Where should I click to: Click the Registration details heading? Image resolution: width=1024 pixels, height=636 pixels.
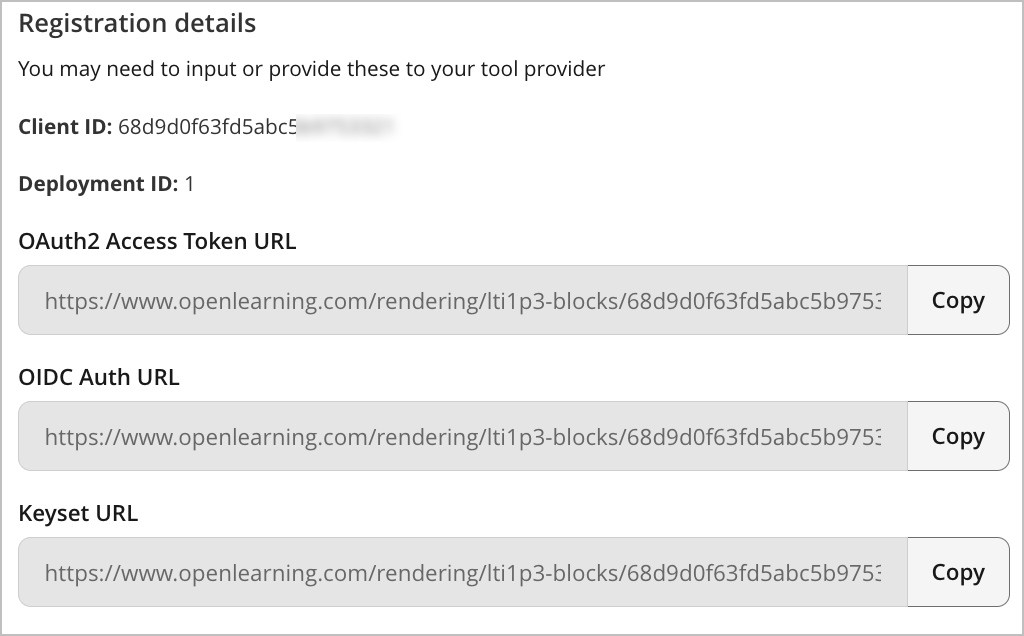(137, 23)
